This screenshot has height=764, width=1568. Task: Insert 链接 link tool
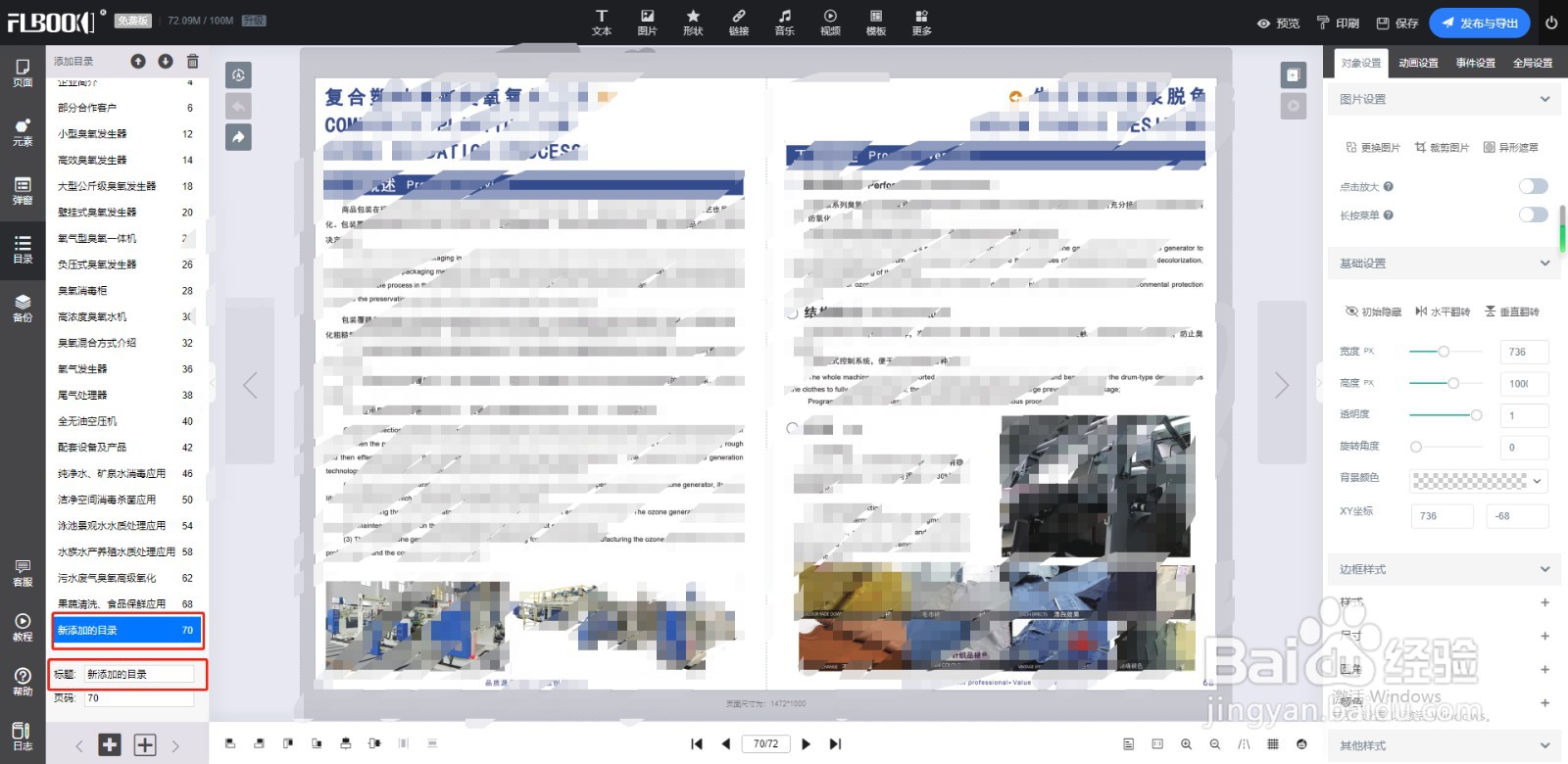coord(739,23)
